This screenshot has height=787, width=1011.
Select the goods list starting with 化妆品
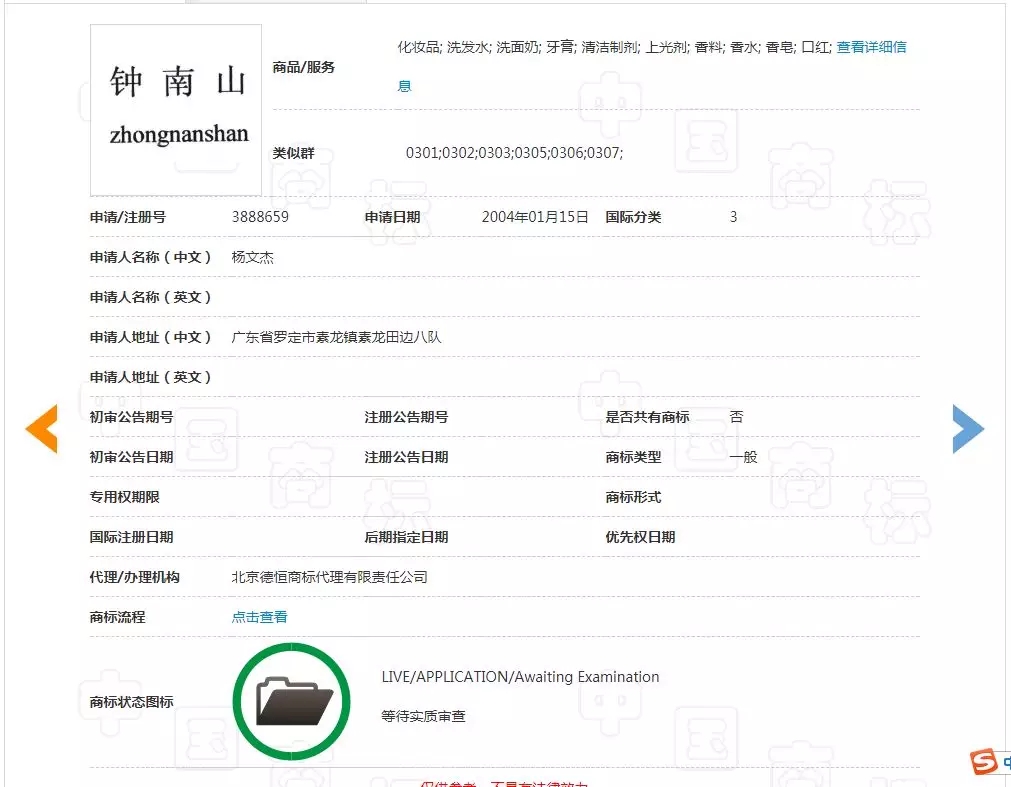(x=614, y=47)
